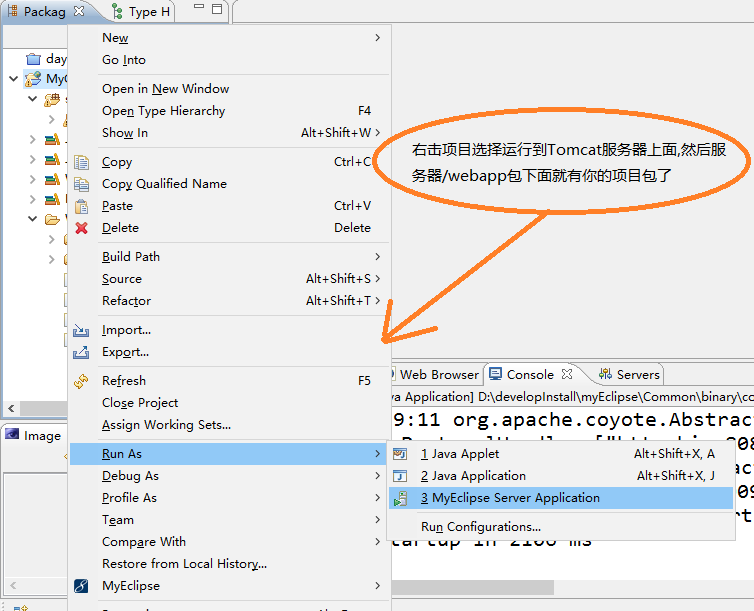The image size is (754, 611).
Task: Click the Image view scroll-left arrow
Action: coord(13,585)
